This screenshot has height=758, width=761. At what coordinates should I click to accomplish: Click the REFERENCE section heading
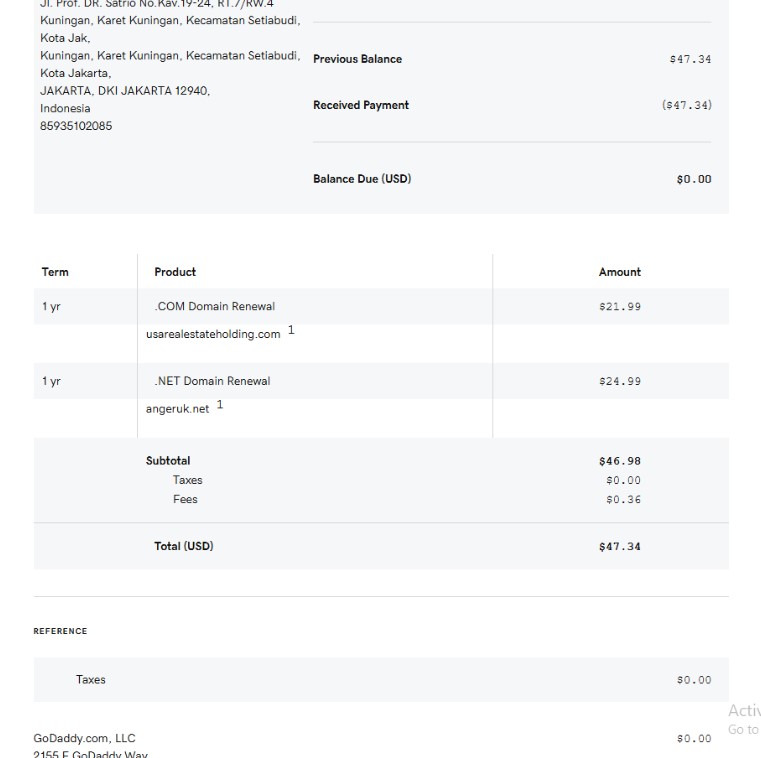click(60, 631)
